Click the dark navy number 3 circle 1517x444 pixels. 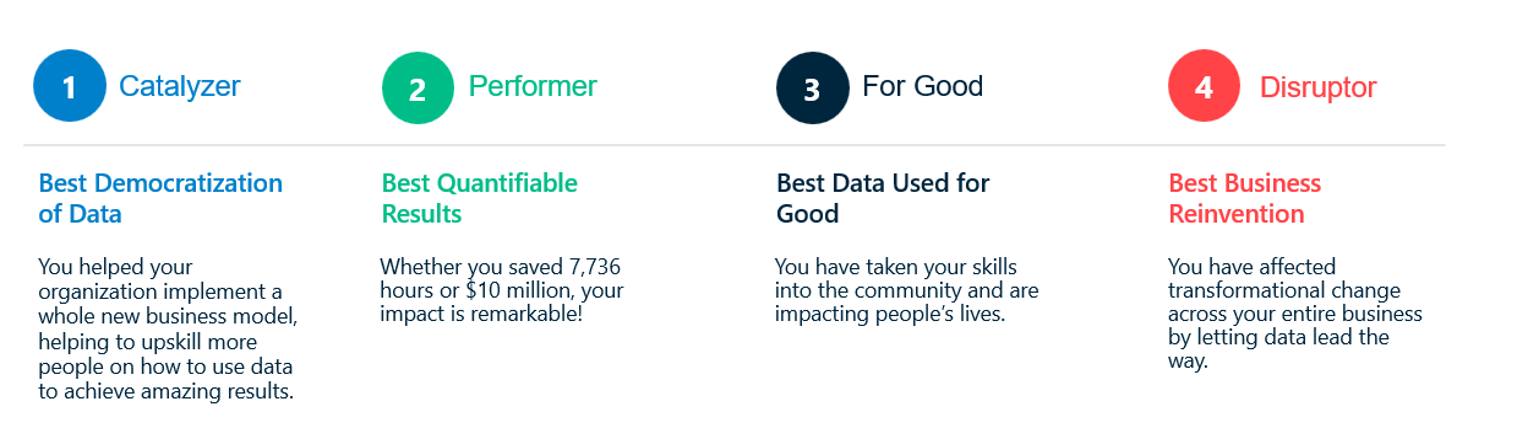point(813,87)
